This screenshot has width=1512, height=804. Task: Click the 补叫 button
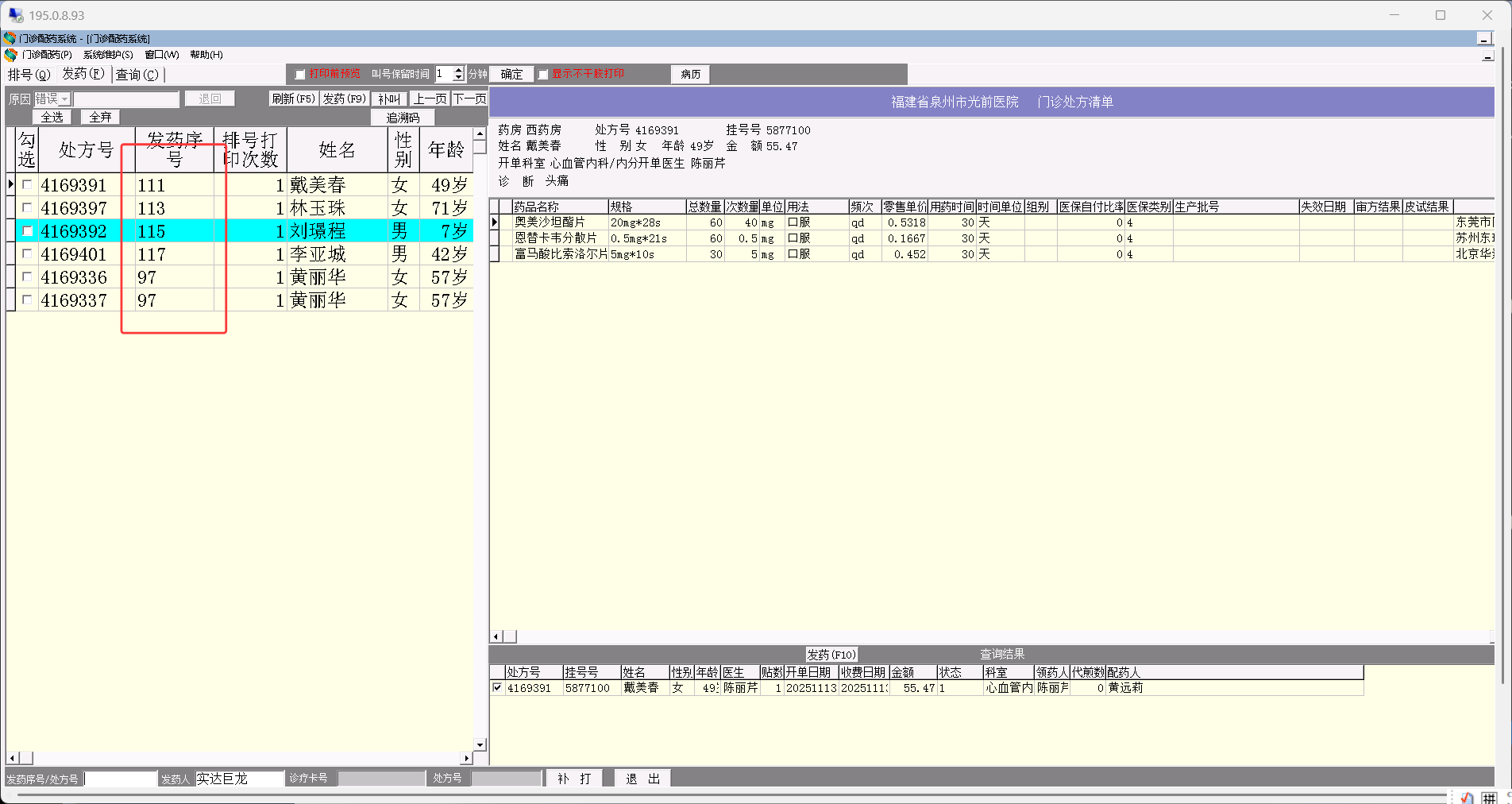pyautogui.click(x=389, y=99)
